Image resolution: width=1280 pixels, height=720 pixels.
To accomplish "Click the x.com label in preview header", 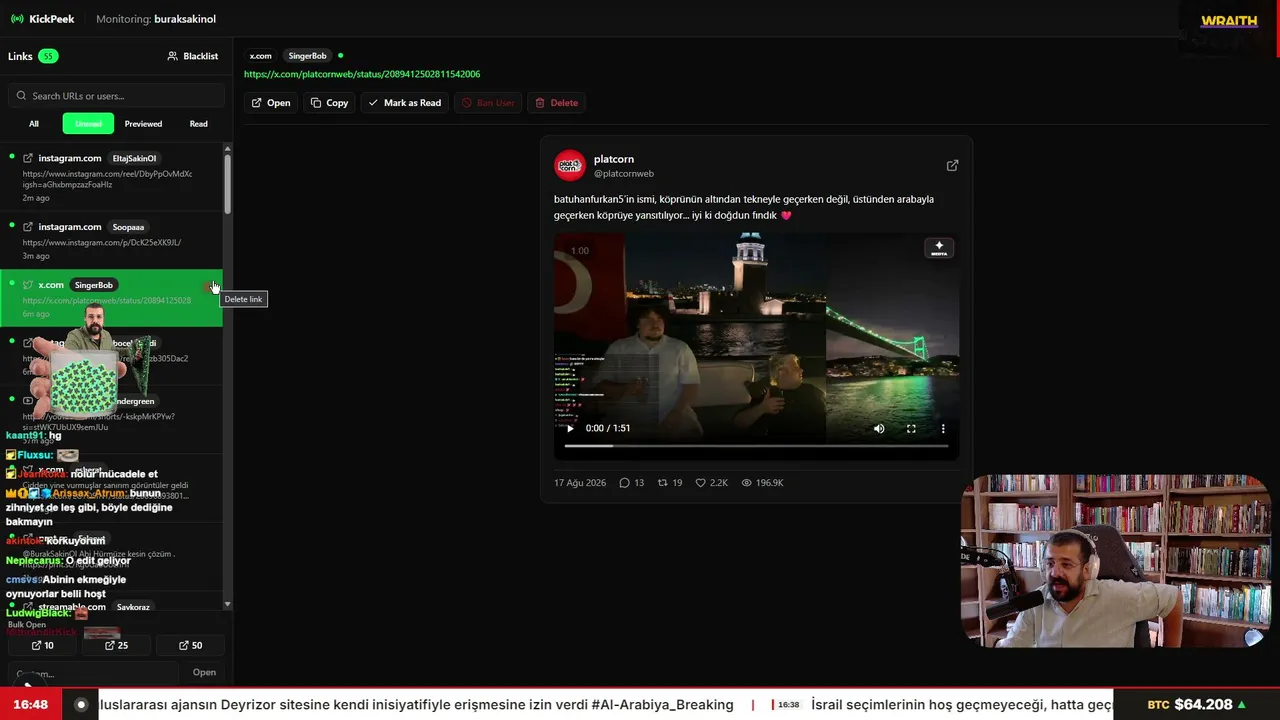I will click(260, 56).
